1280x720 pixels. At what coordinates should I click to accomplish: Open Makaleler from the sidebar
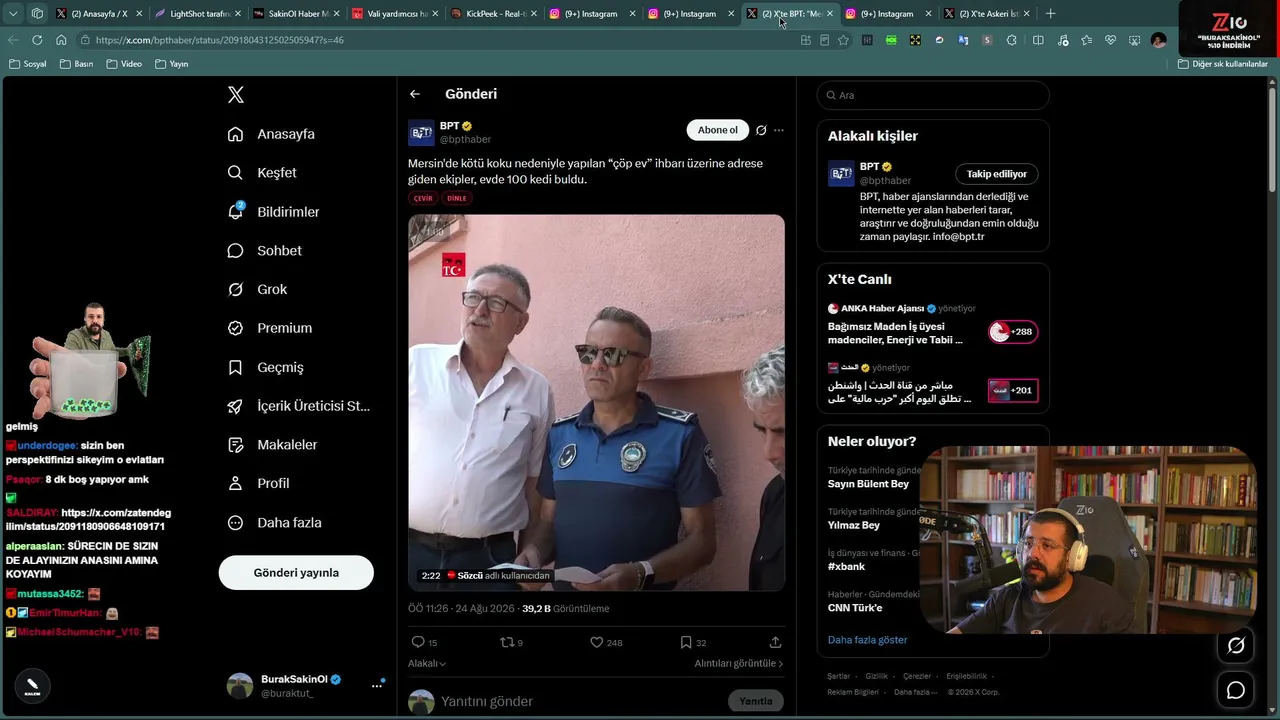pyautogui.click(x=272, y=445)
